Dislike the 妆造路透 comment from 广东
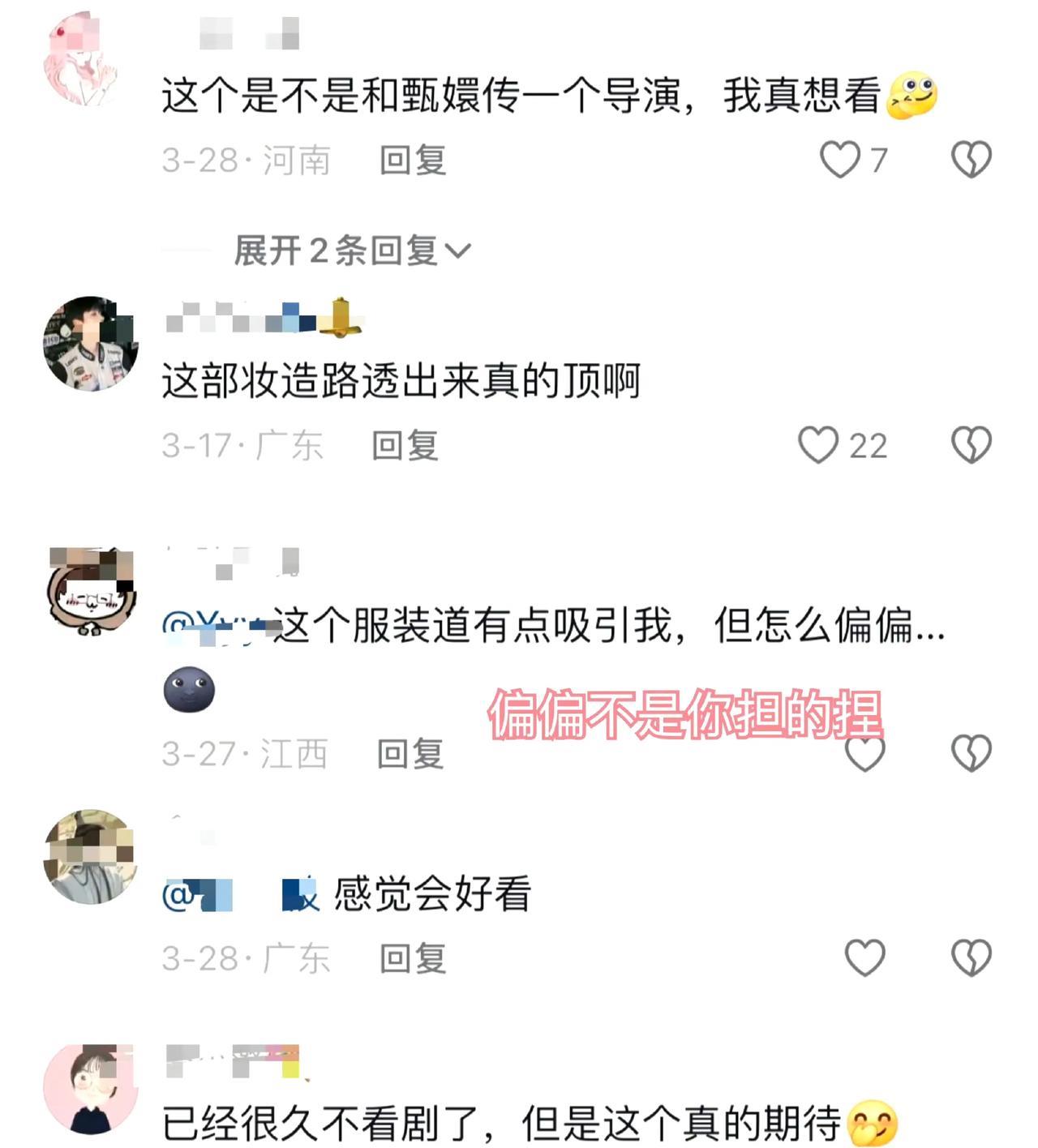 pyautogui.click(x=971, y=445)
